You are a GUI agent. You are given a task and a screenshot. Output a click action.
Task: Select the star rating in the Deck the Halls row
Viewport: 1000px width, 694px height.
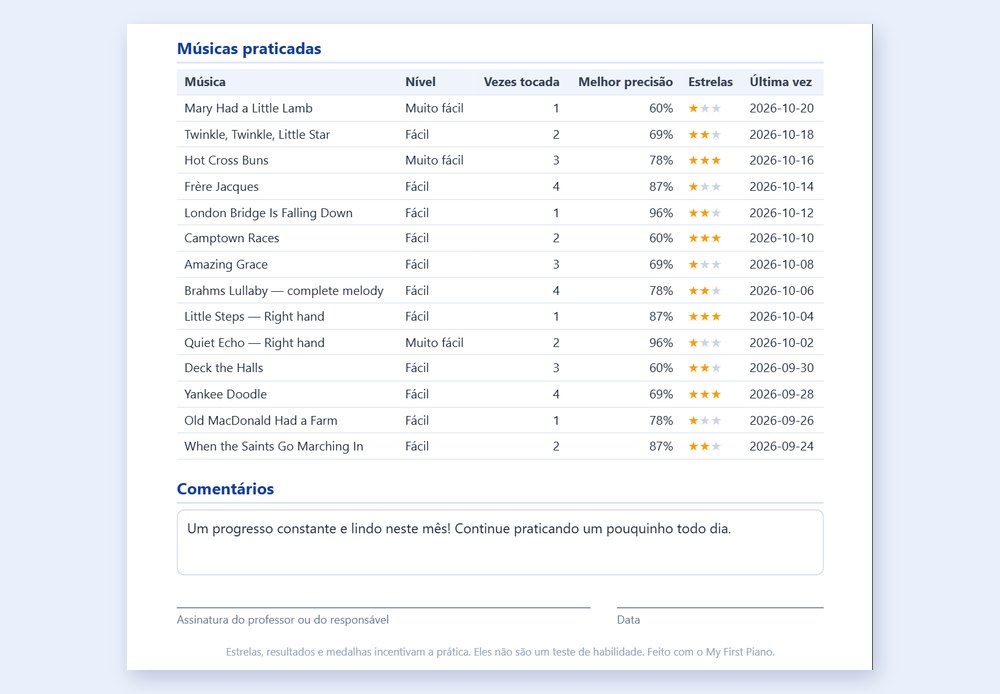[x=705, y=367]
